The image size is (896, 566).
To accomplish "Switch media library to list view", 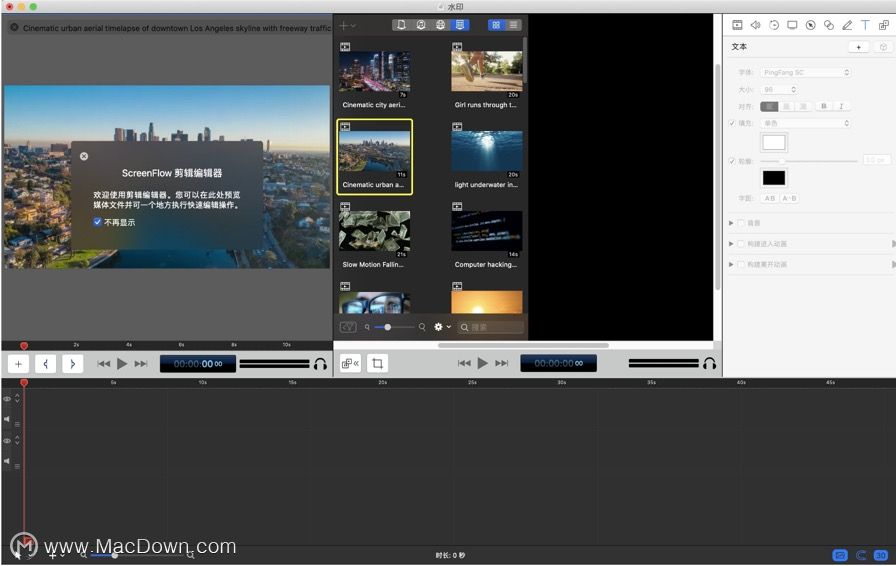I will click(513, 25).
